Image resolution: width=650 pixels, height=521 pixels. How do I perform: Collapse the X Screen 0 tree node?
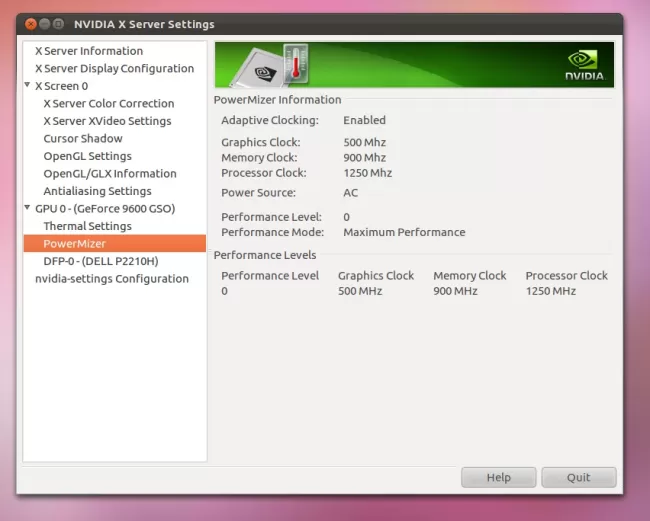point(28,86)
